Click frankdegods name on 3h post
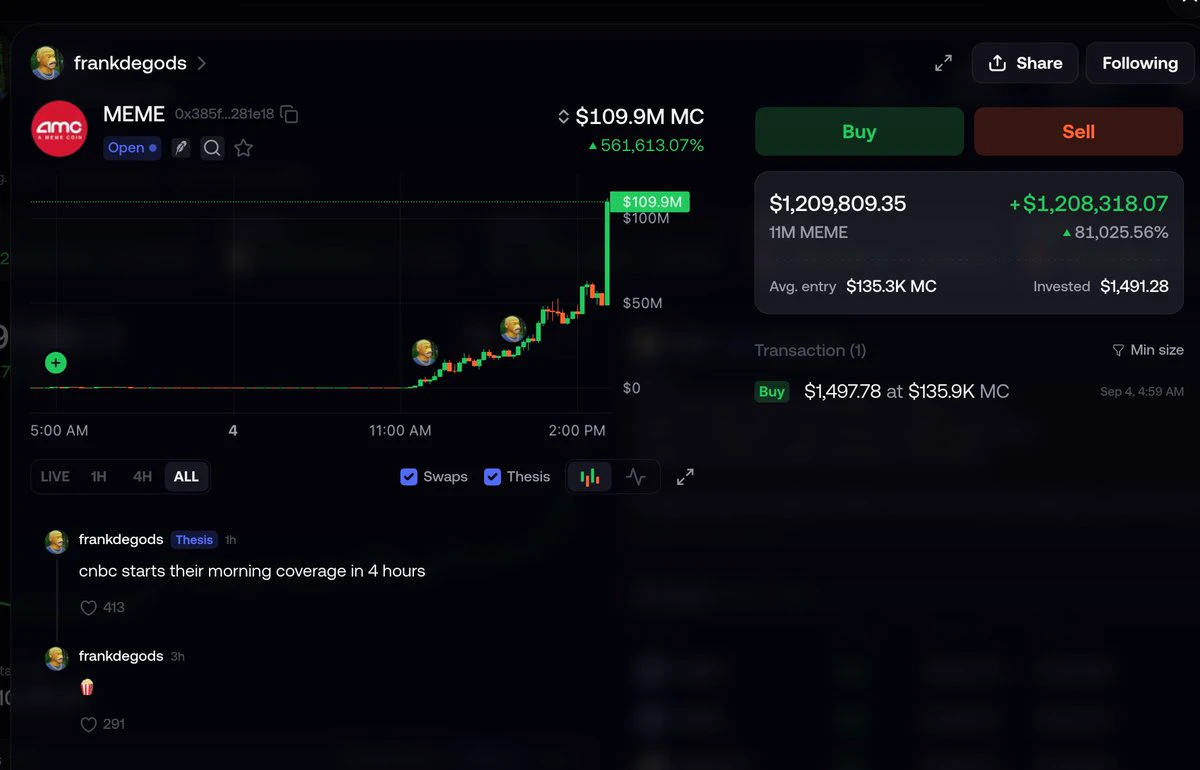 coord(121,656)
